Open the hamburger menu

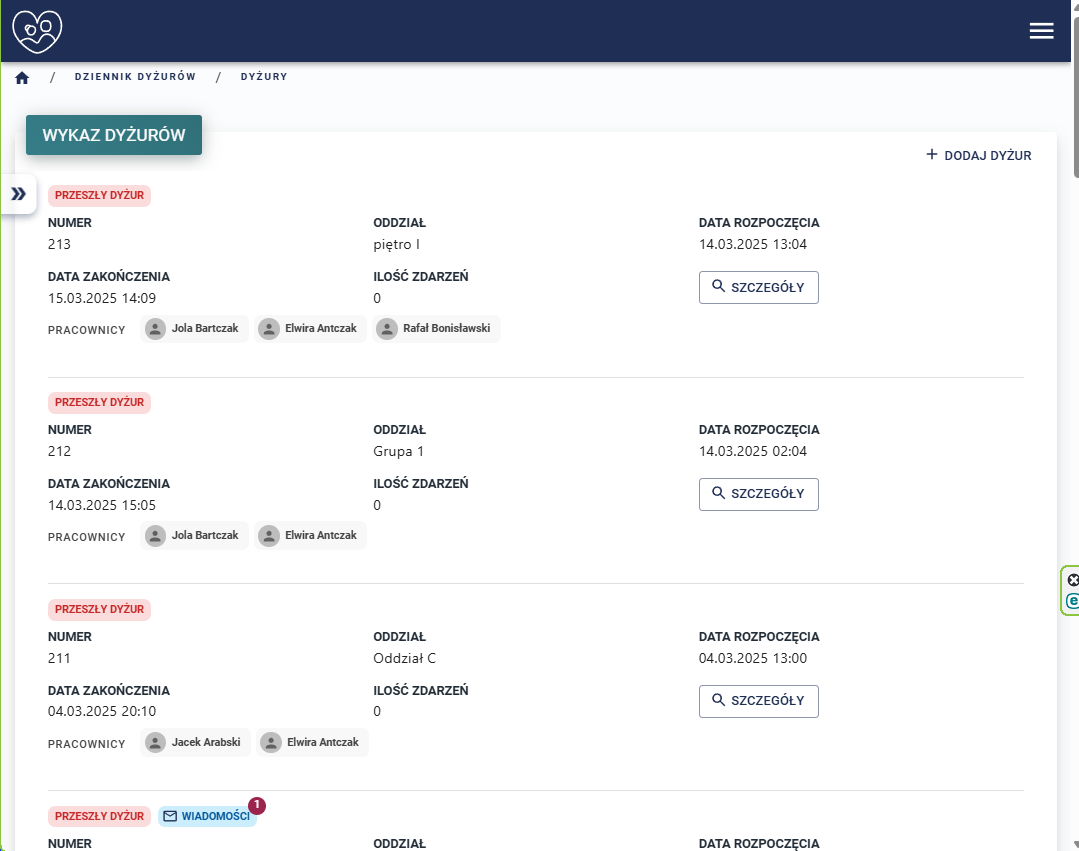pos(1041,31)
